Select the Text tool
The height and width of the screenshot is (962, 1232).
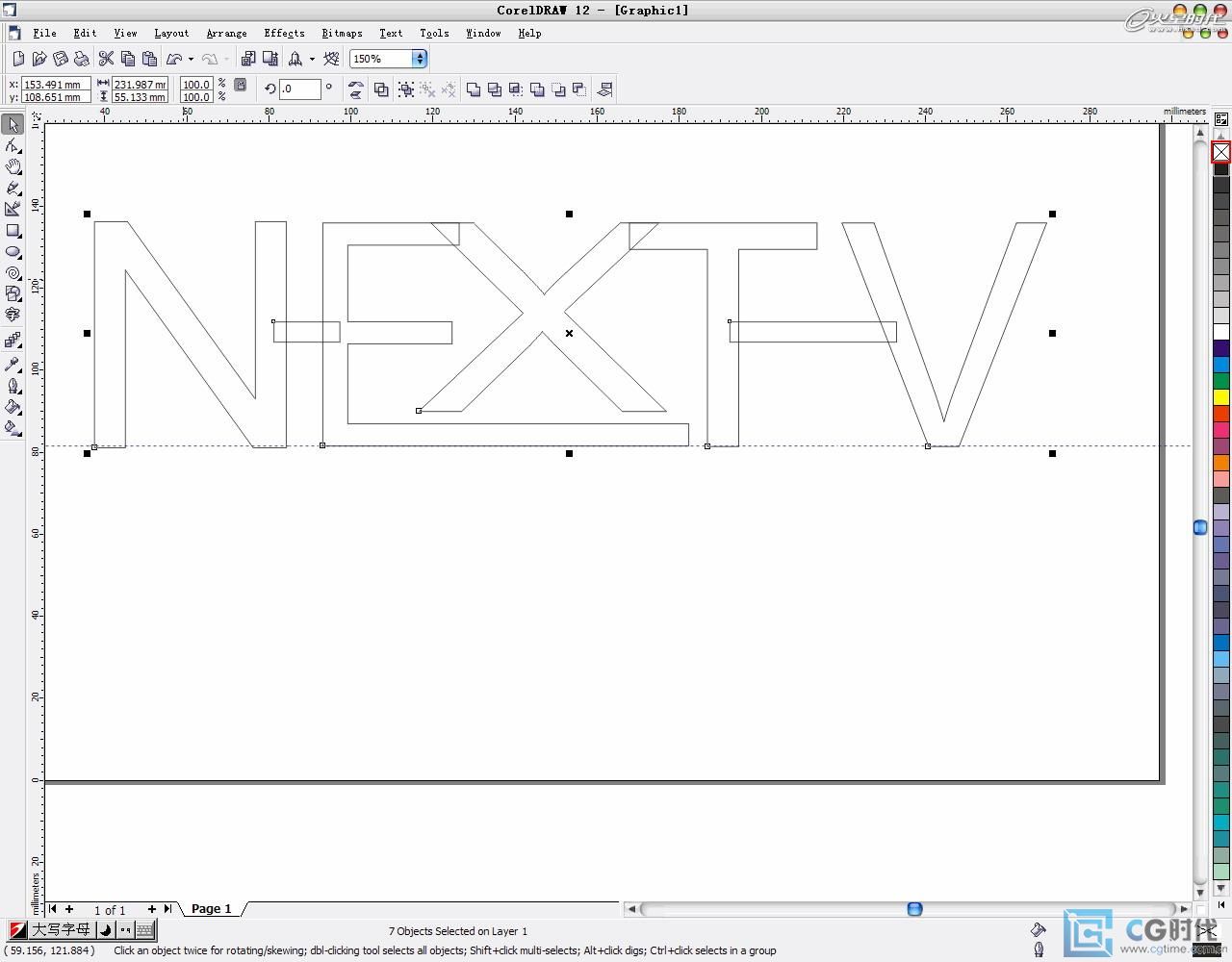[x=13, y=315]
